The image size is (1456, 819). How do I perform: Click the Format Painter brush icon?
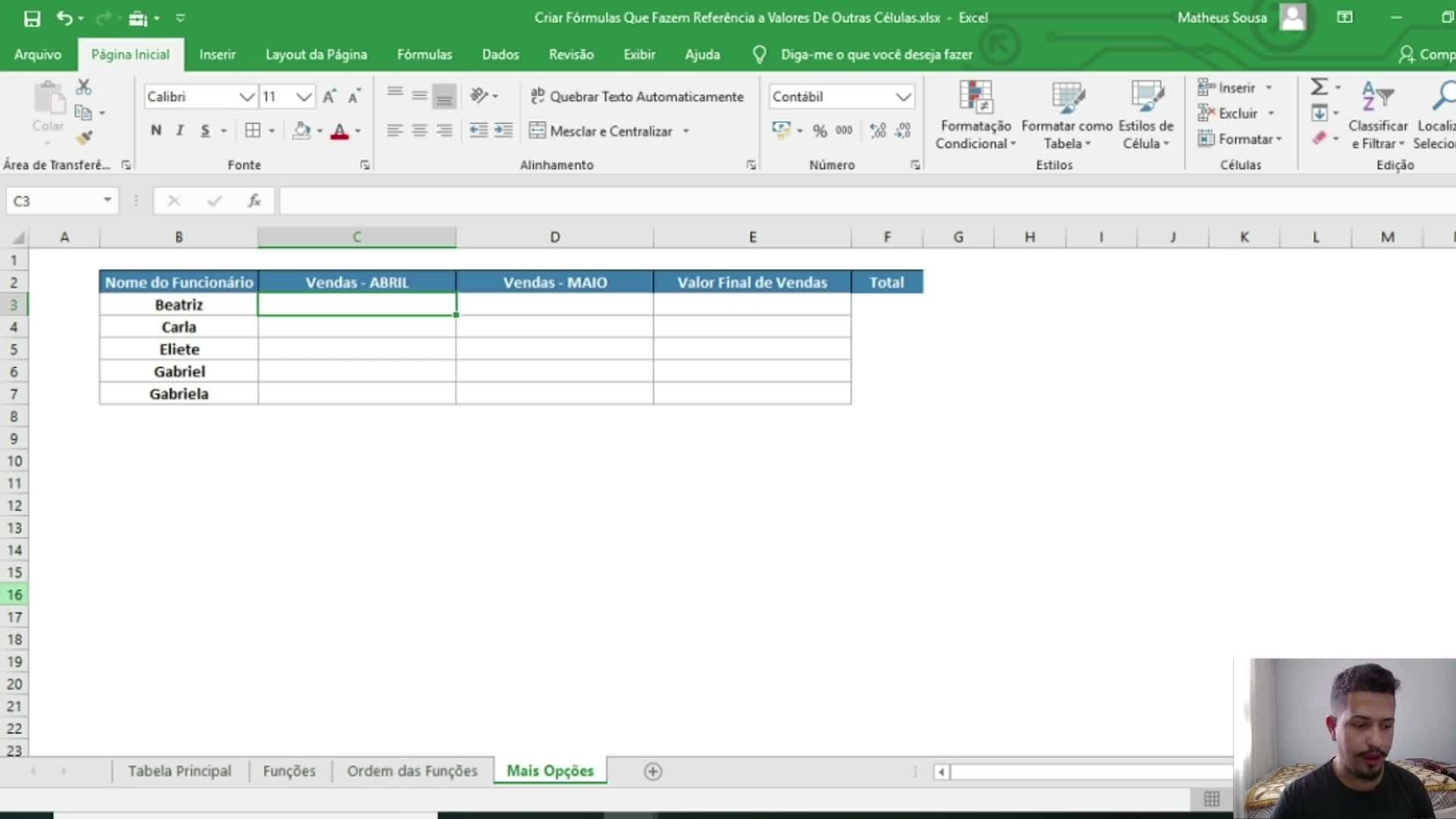point(83,137)
